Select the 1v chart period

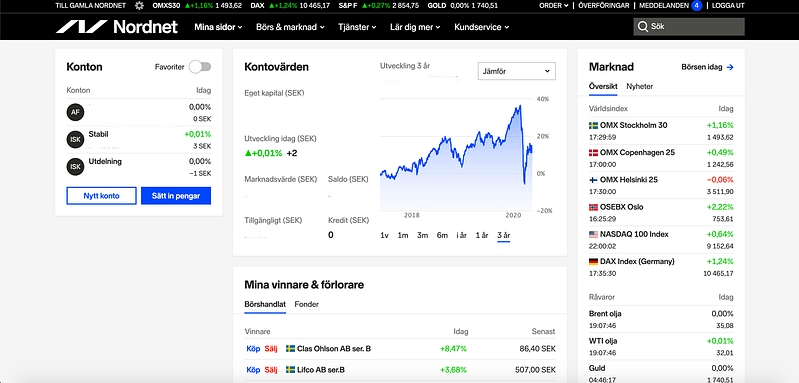click(x=385, y=235)
